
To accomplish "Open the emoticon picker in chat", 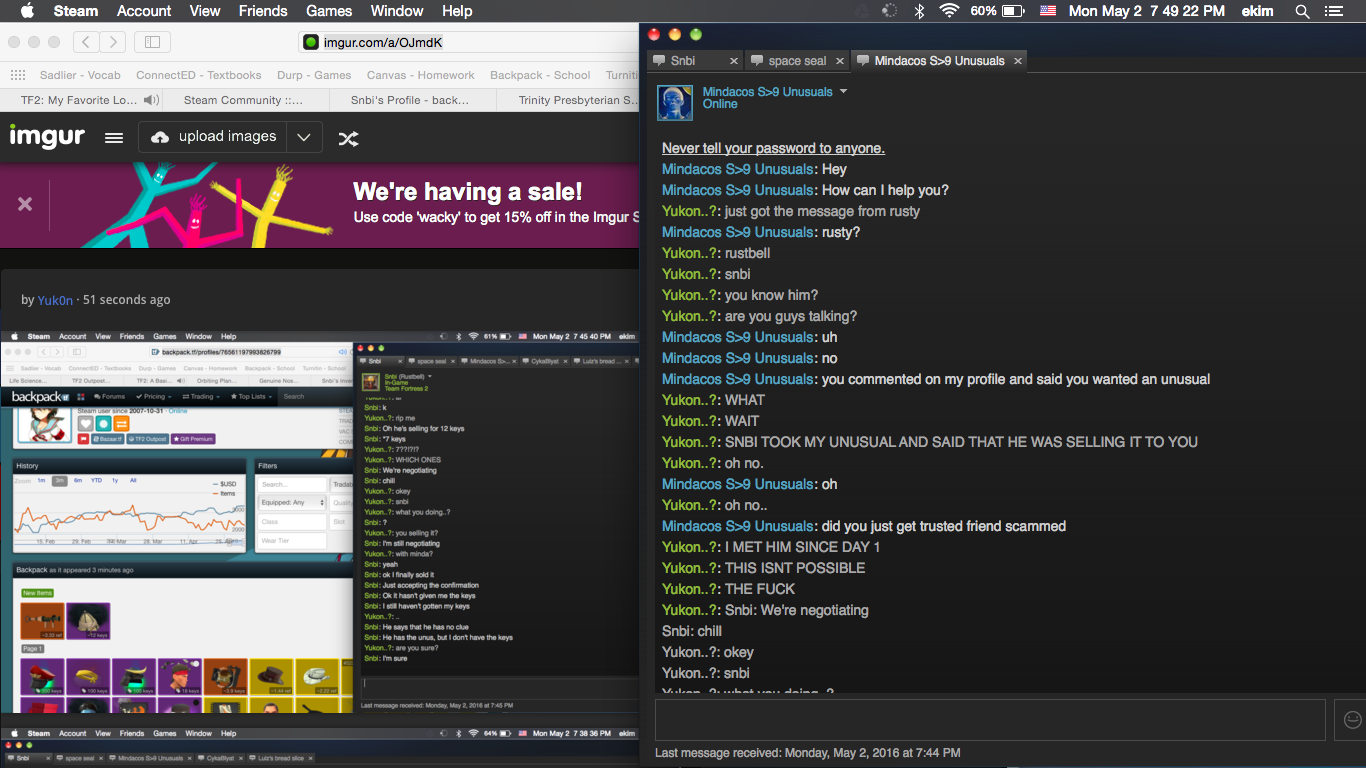I will point(1352,720).
